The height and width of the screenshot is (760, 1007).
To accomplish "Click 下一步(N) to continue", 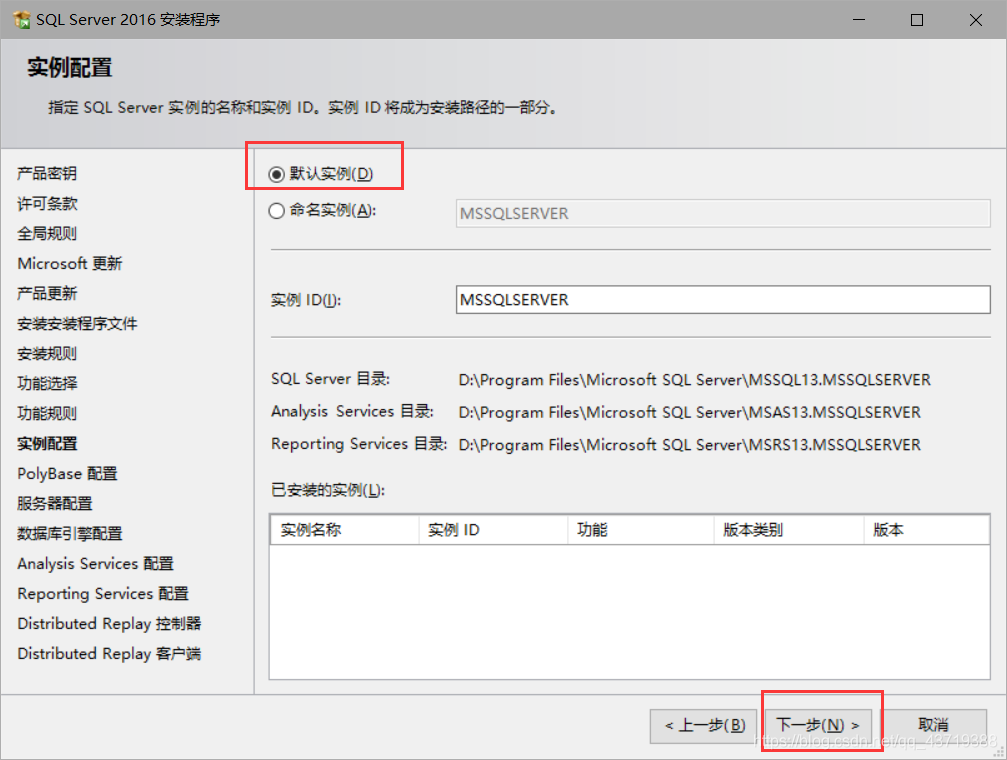I will tap(818, 725).
